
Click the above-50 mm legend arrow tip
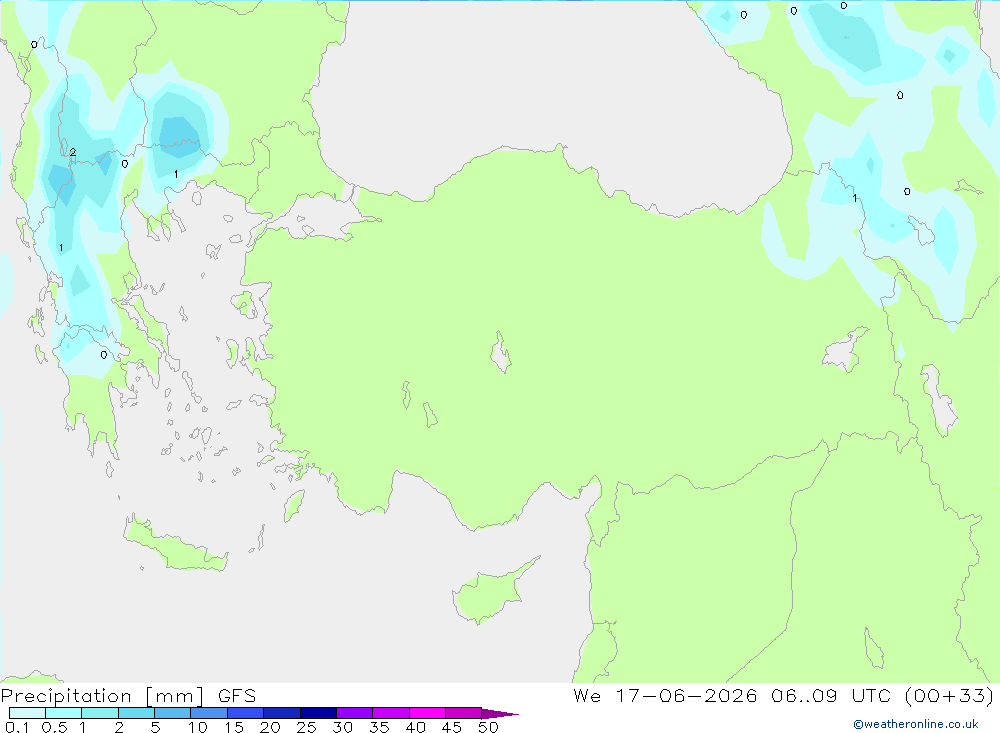500,713
